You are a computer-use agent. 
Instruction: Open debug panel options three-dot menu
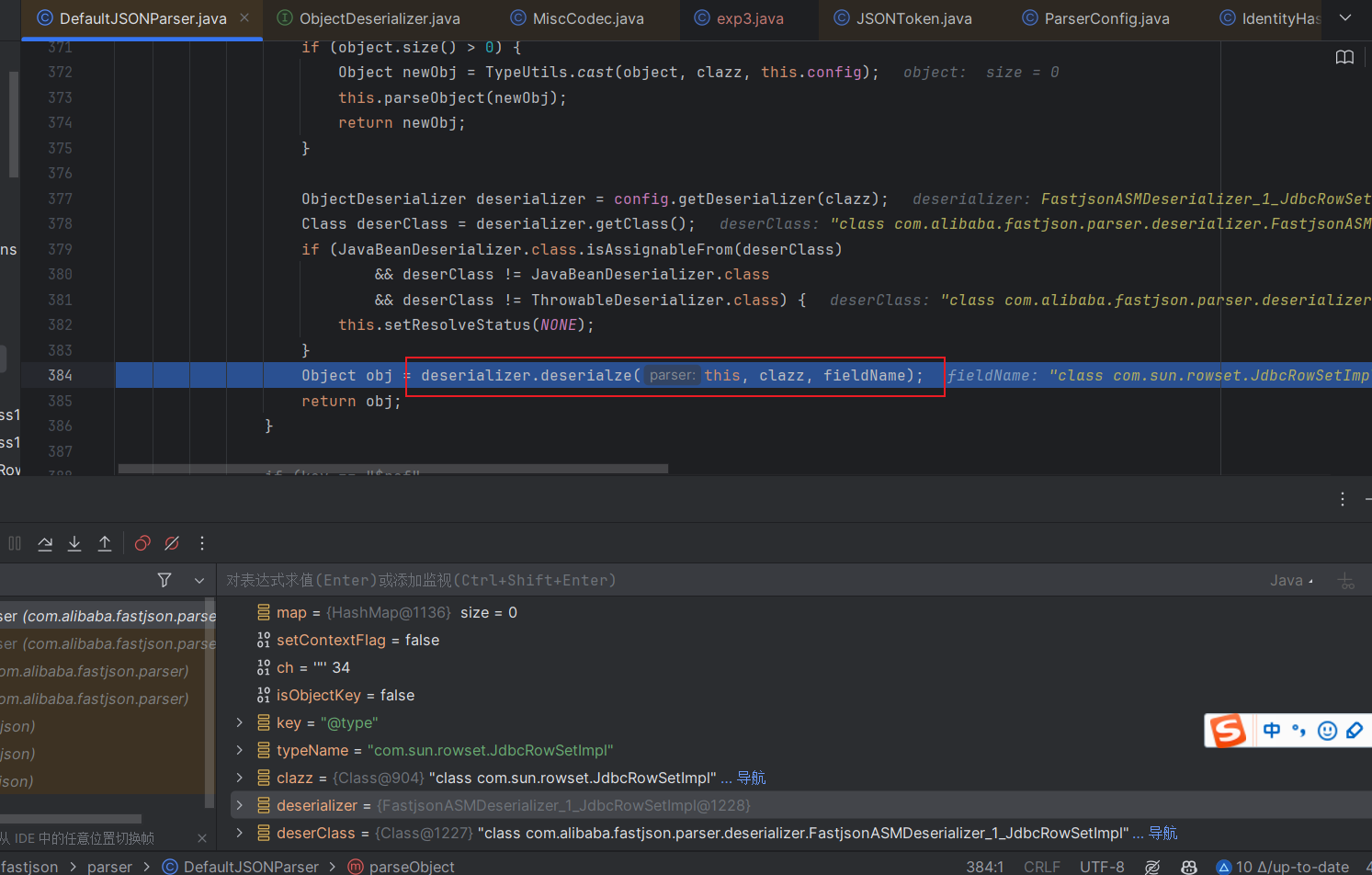[1343, 499]
